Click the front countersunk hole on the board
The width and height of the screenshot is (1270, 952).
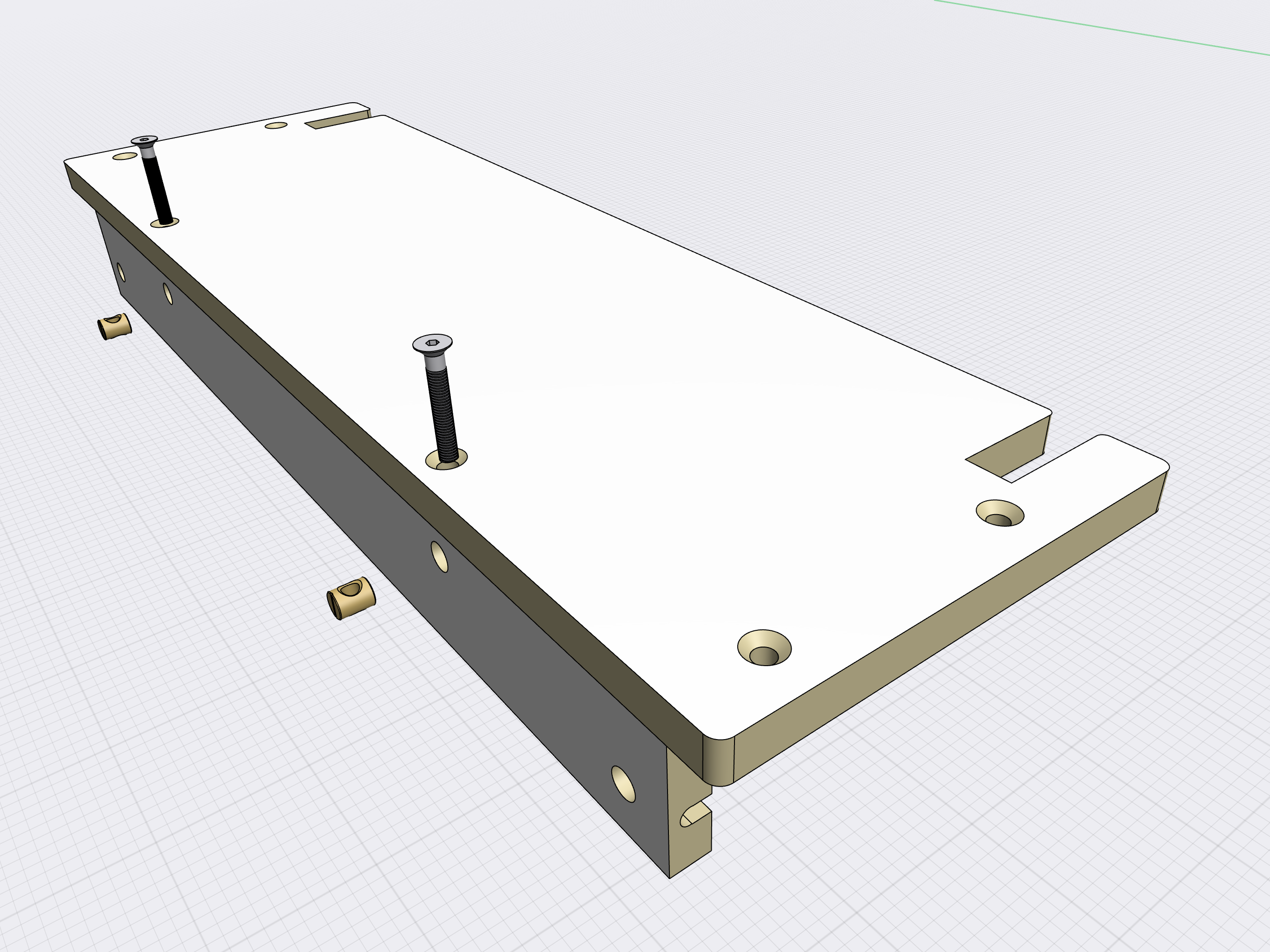click(x=764, y=648)
